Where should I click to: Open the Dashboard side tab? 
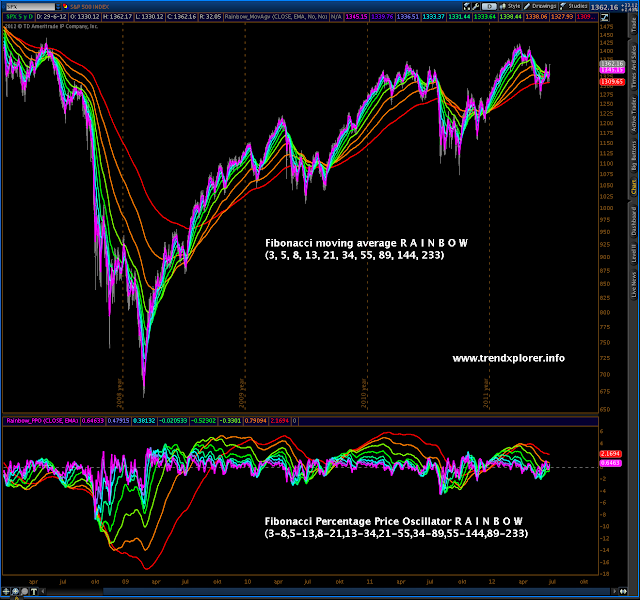(634, 221)
